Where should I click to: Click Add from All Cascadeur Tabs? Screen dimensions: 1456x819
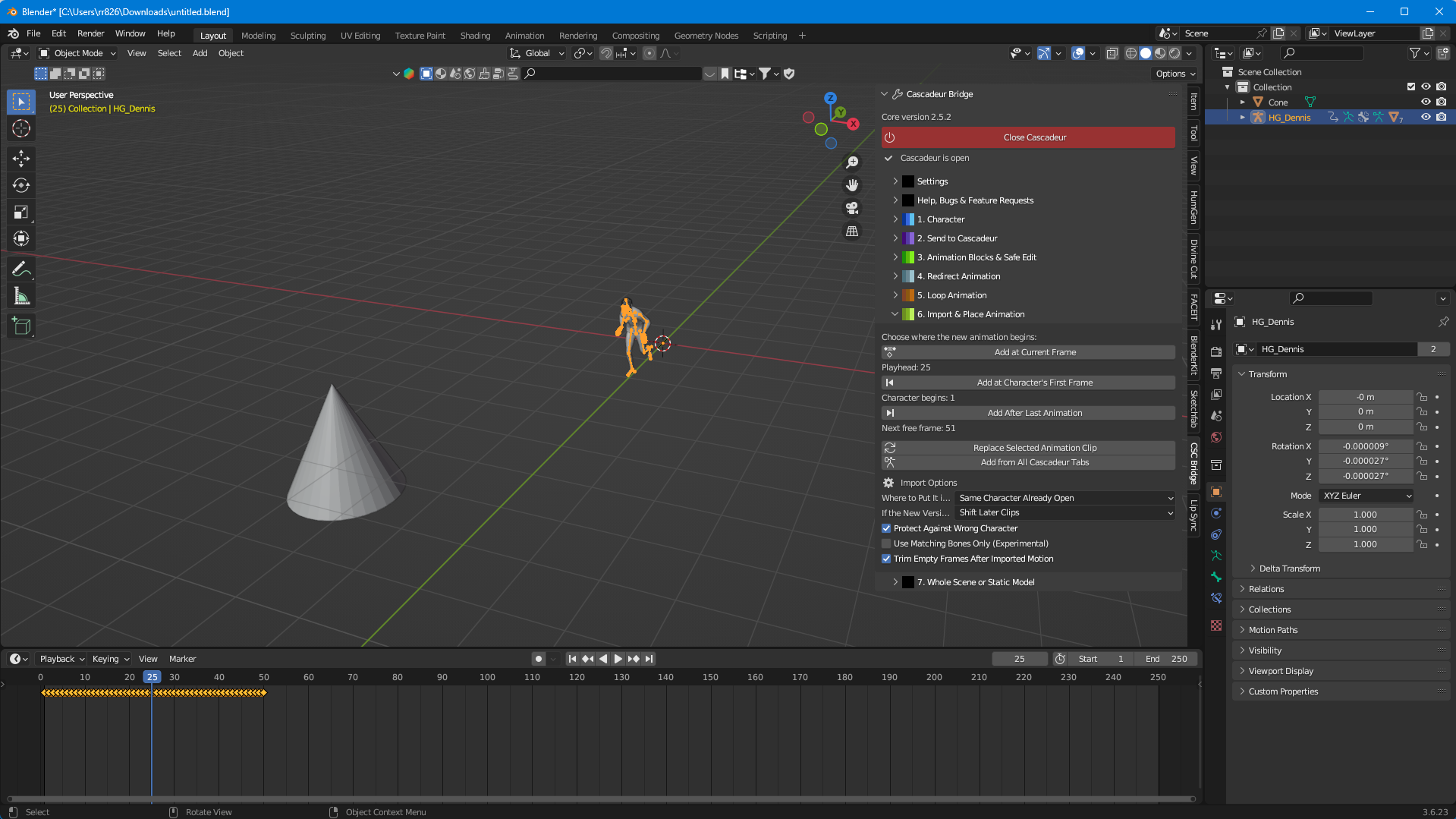pos(1028,462)
